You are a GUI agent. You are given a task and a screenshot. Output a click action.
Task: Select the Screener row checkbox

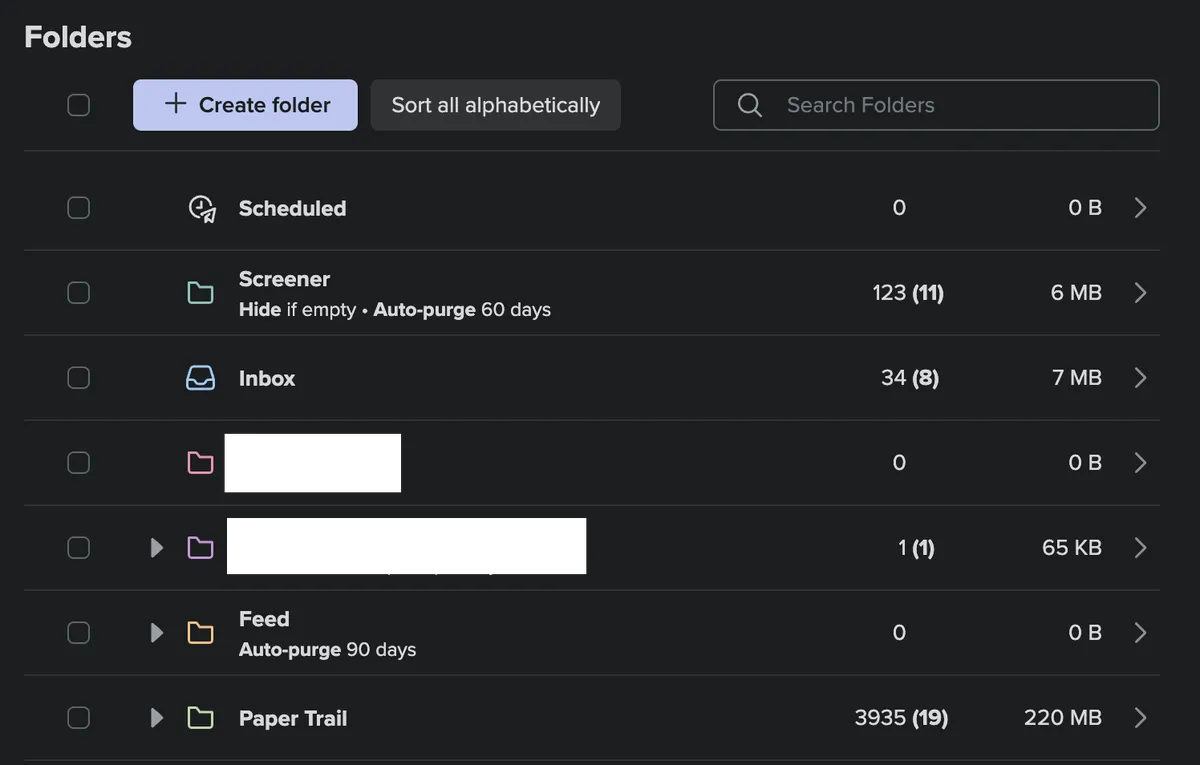(x=78, y=292)
